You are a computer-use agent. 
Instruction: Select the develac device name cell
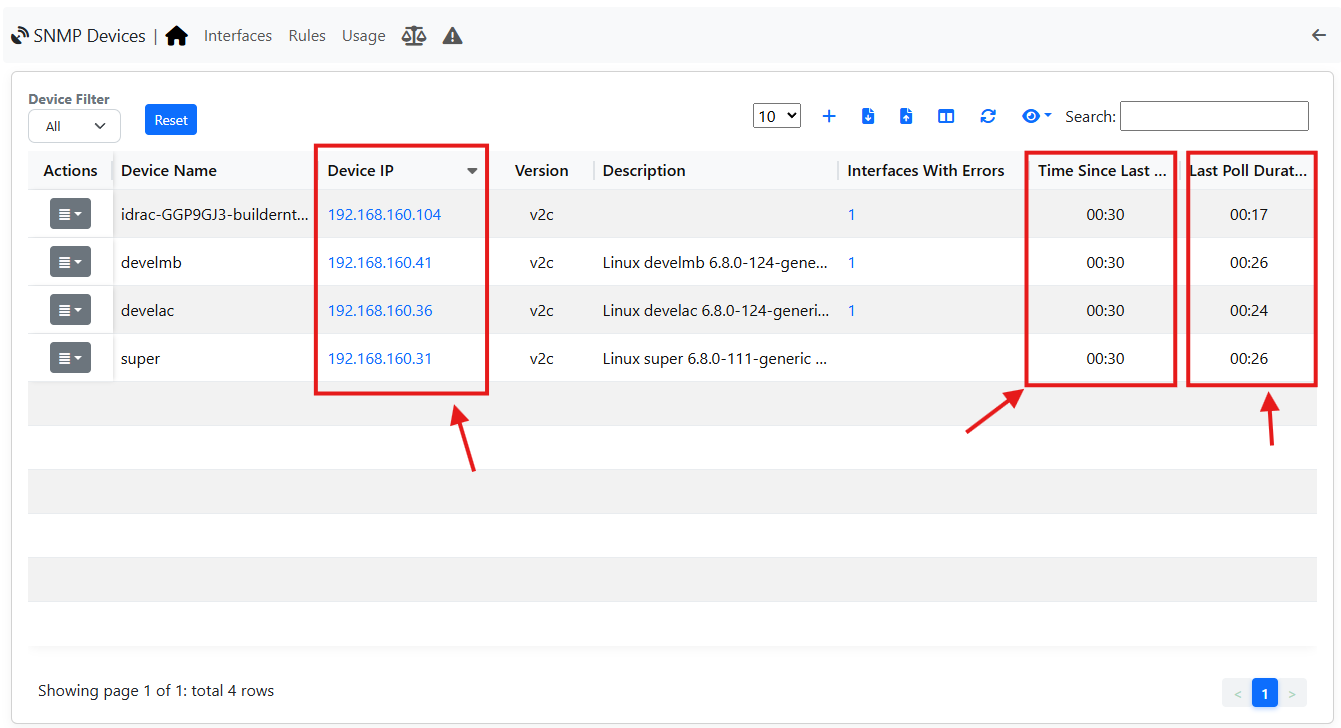tap(148, 310)
